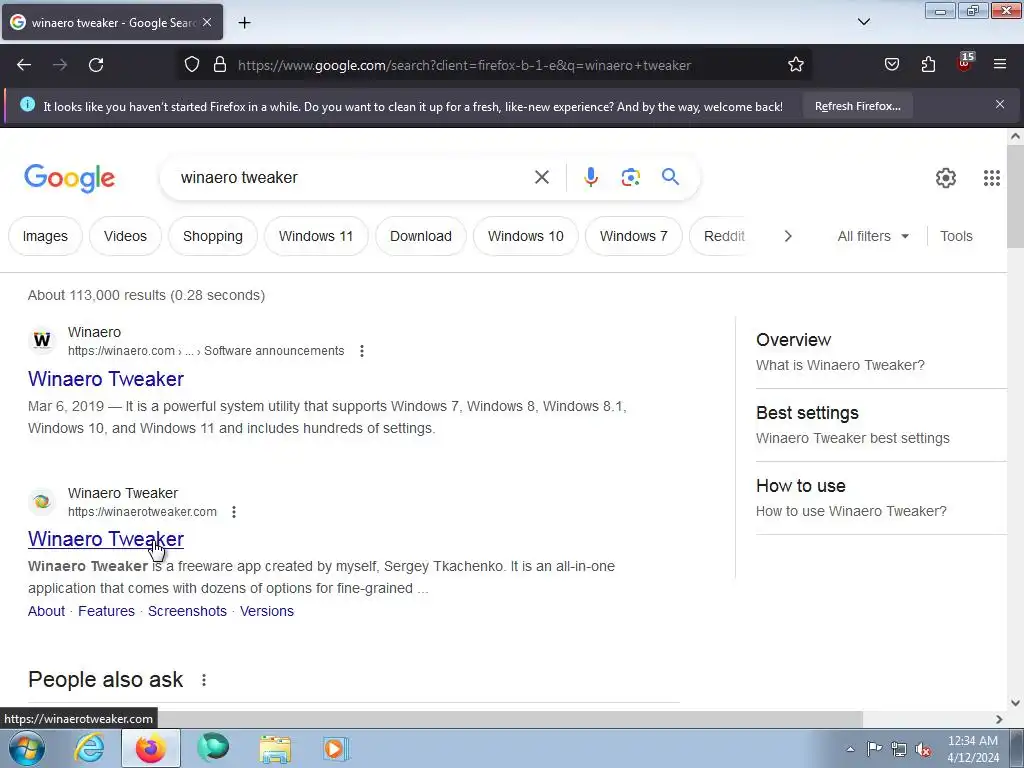Click the https://winaerotweaker.com URL text
1024x768 pixels.
[x=142, y=512]
